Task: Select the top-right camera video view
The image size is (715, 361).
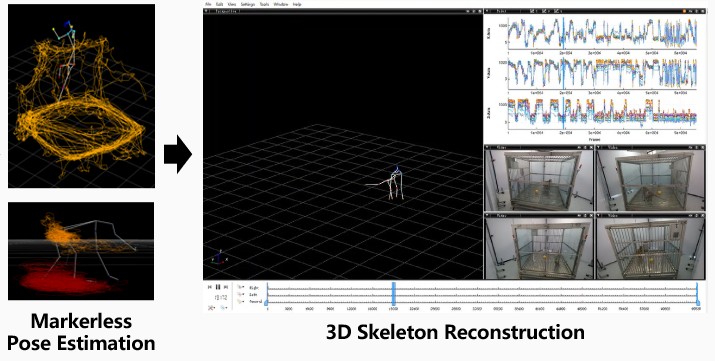Action: point(651,180)
